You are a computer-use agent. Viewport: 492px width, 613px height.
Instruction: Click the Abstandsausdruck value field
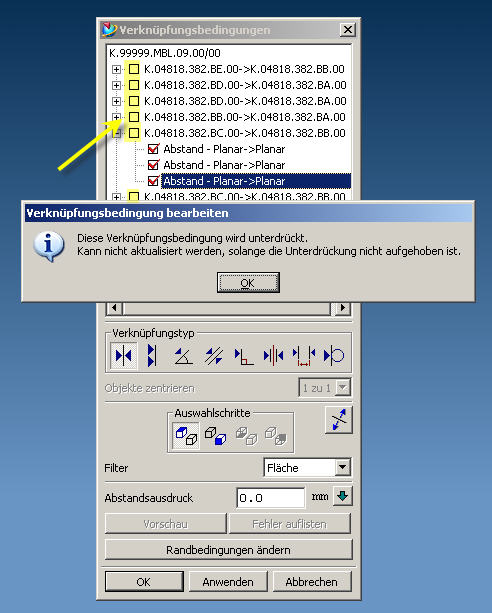[271, 498]
